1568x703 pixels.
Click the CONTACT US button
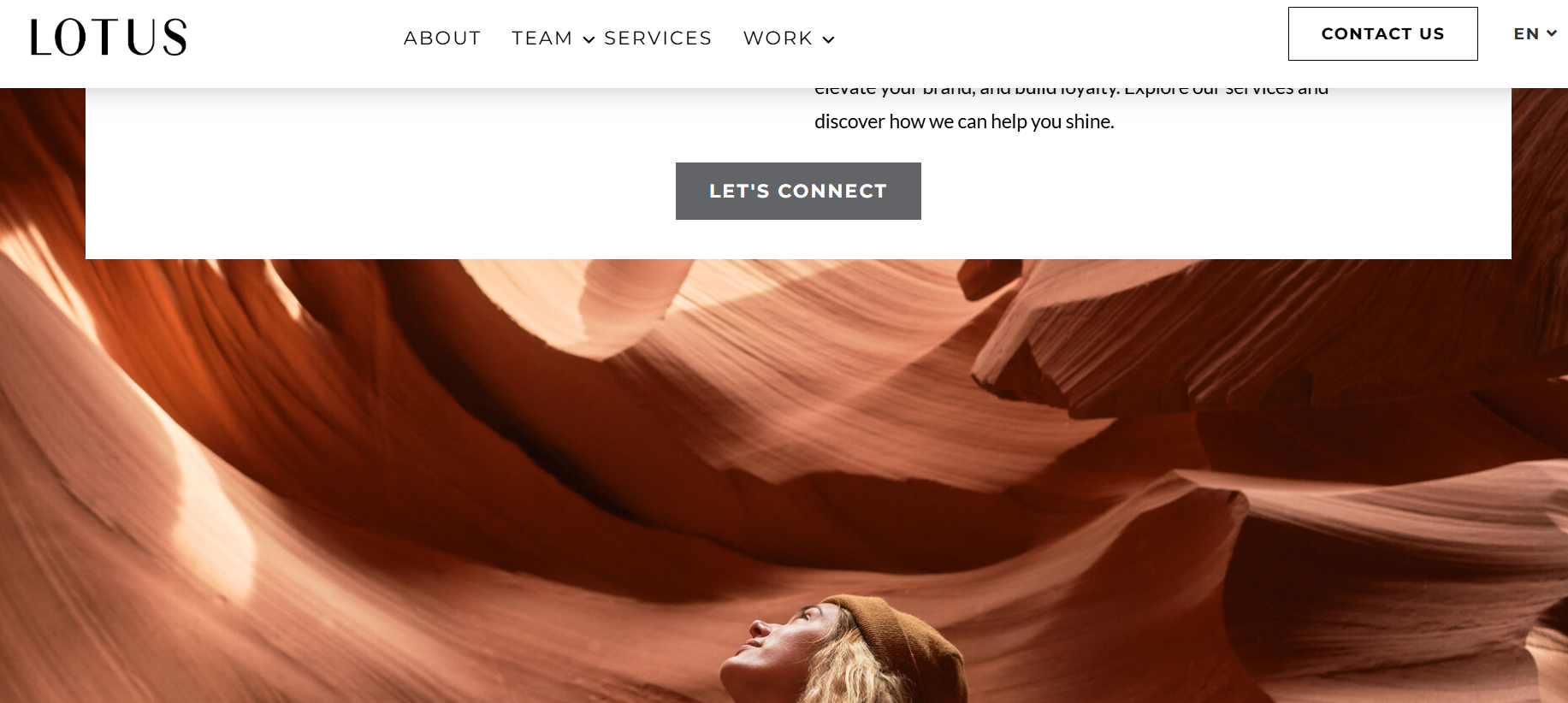click(x=1382, y=33)
